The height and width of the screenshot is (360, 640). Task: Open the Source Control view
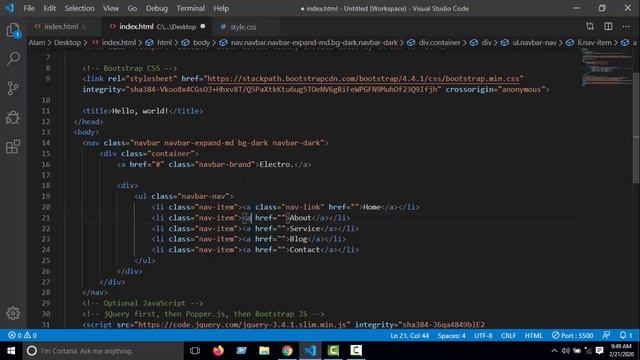pyautogui.click(x=13, y=88)
